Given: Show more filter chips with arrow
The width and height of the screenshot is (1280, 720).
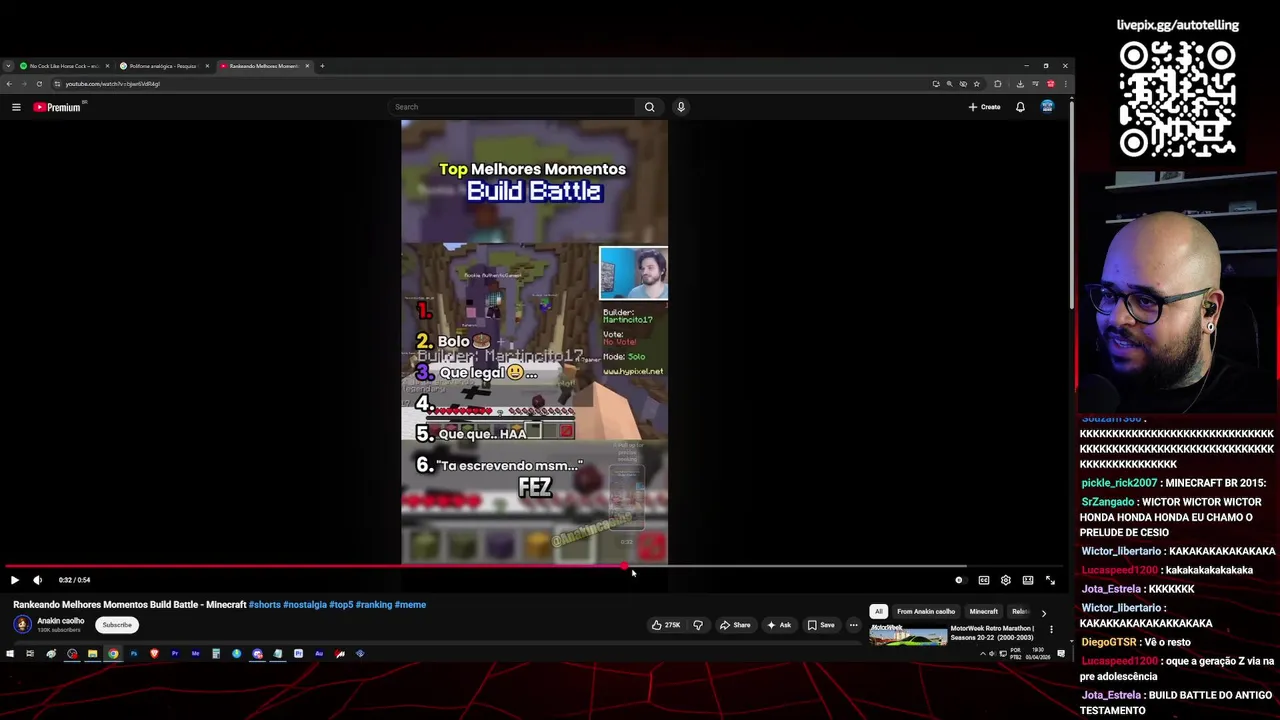Looking at the screenshot, I should pos(1043,613).
